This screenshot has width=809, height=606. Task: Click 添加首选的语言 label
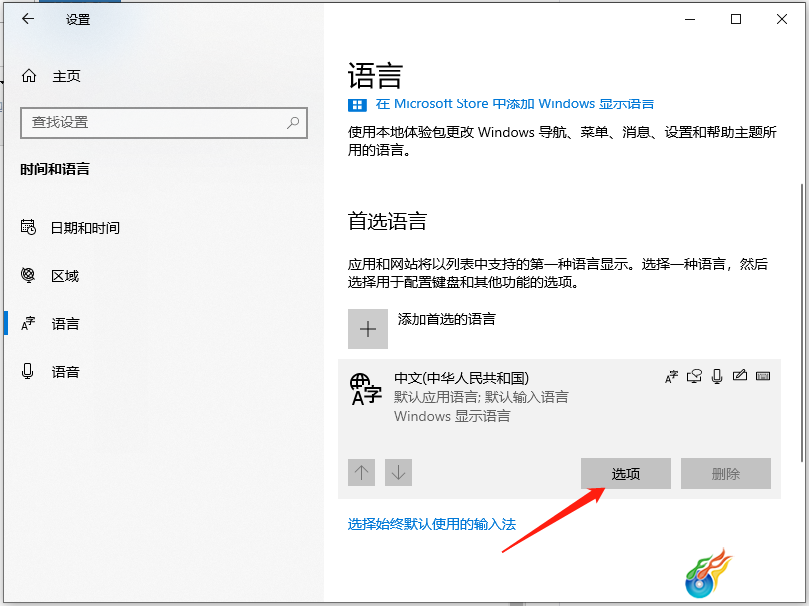click(x=446, y=319)
